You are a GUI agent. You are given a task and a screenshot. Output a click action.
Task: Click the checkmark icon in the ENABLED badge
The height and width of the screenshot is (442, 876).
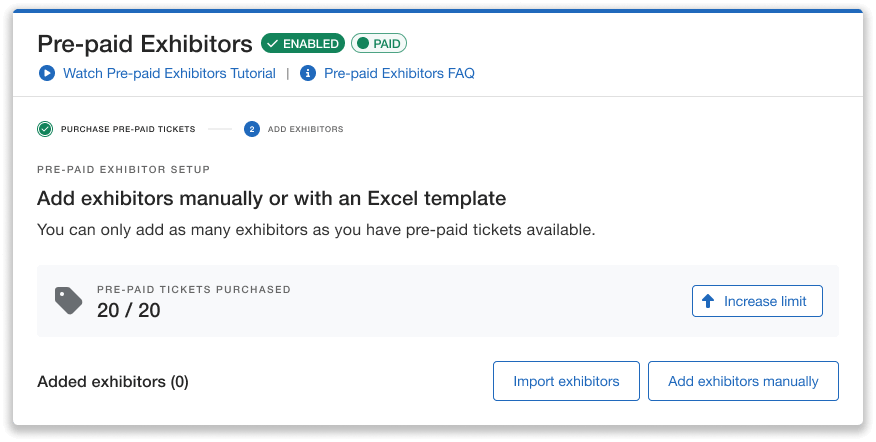click(272, 44)
